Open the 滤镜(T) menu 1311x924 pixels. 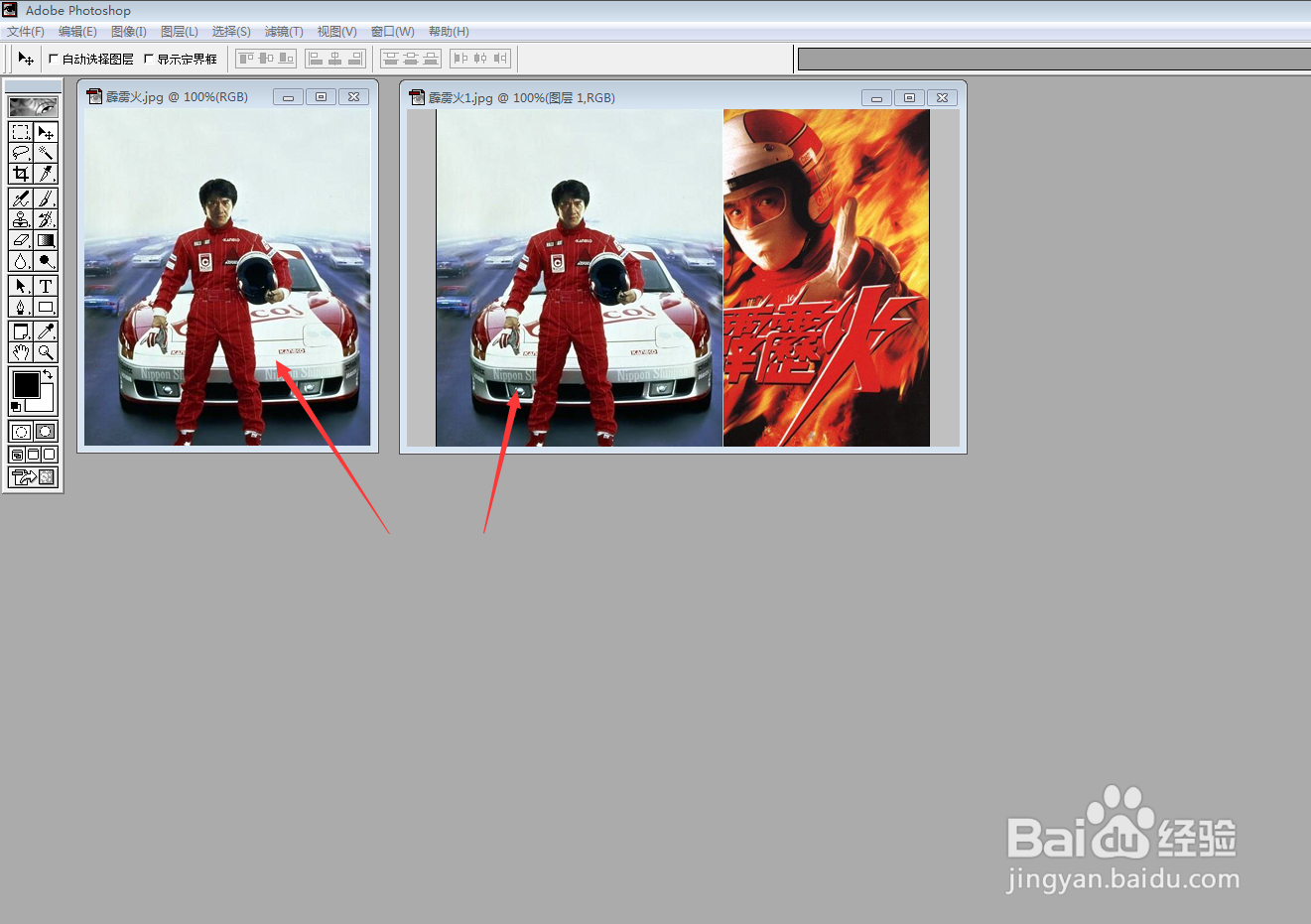click(284, 32)
